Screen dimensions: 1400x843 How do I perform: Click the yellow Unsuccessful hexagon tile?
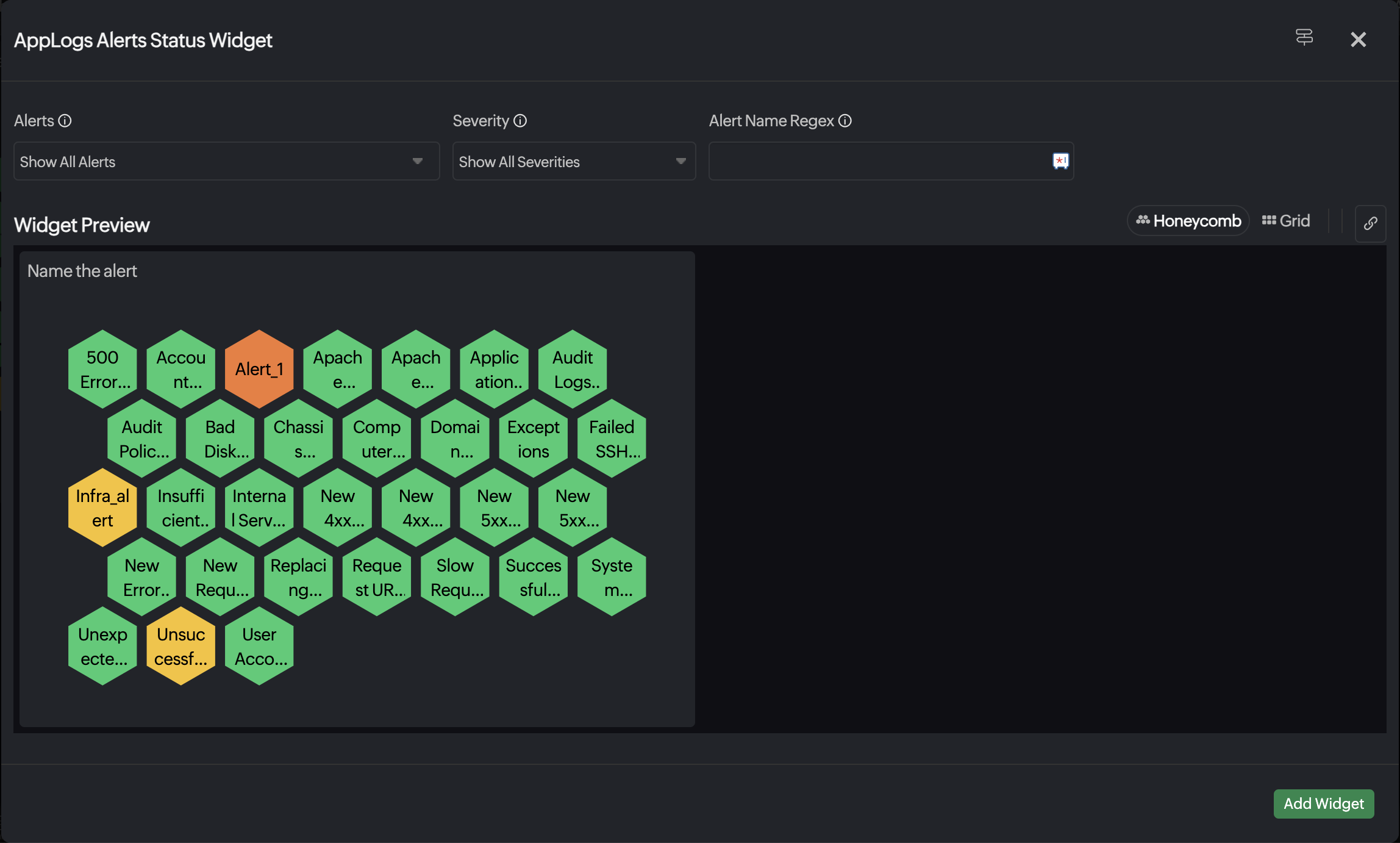180,646
